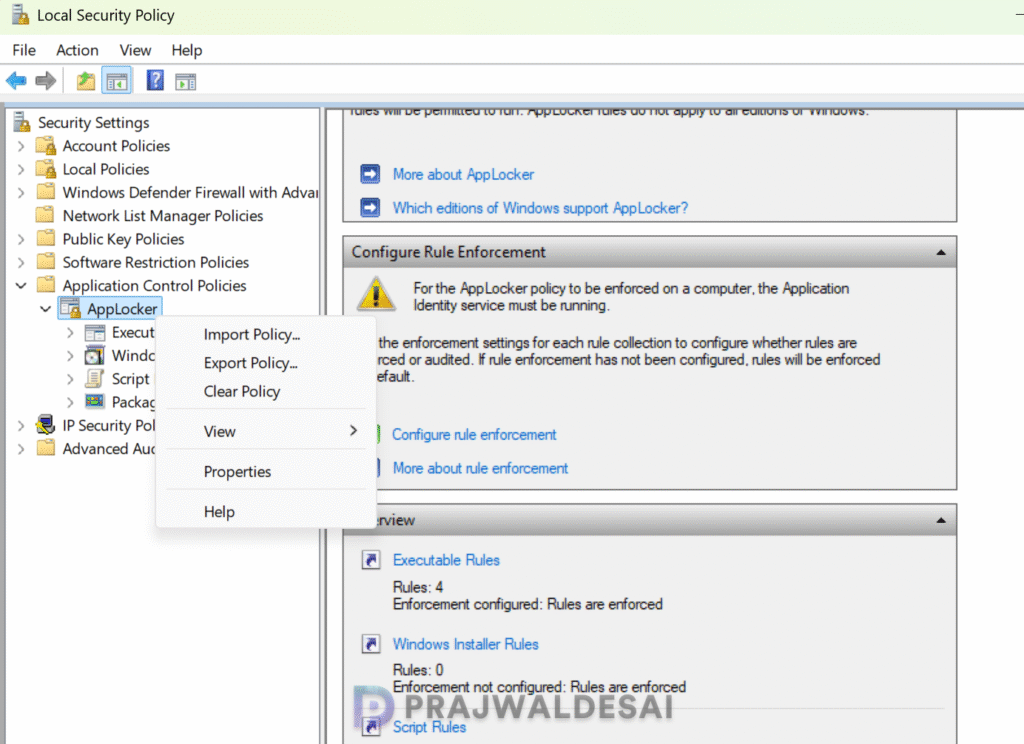Viewport: 1024px width, 744px height.
Task: Open the Windows Installer Rules link
Action: pyautogui.click(x=466, y=644)
